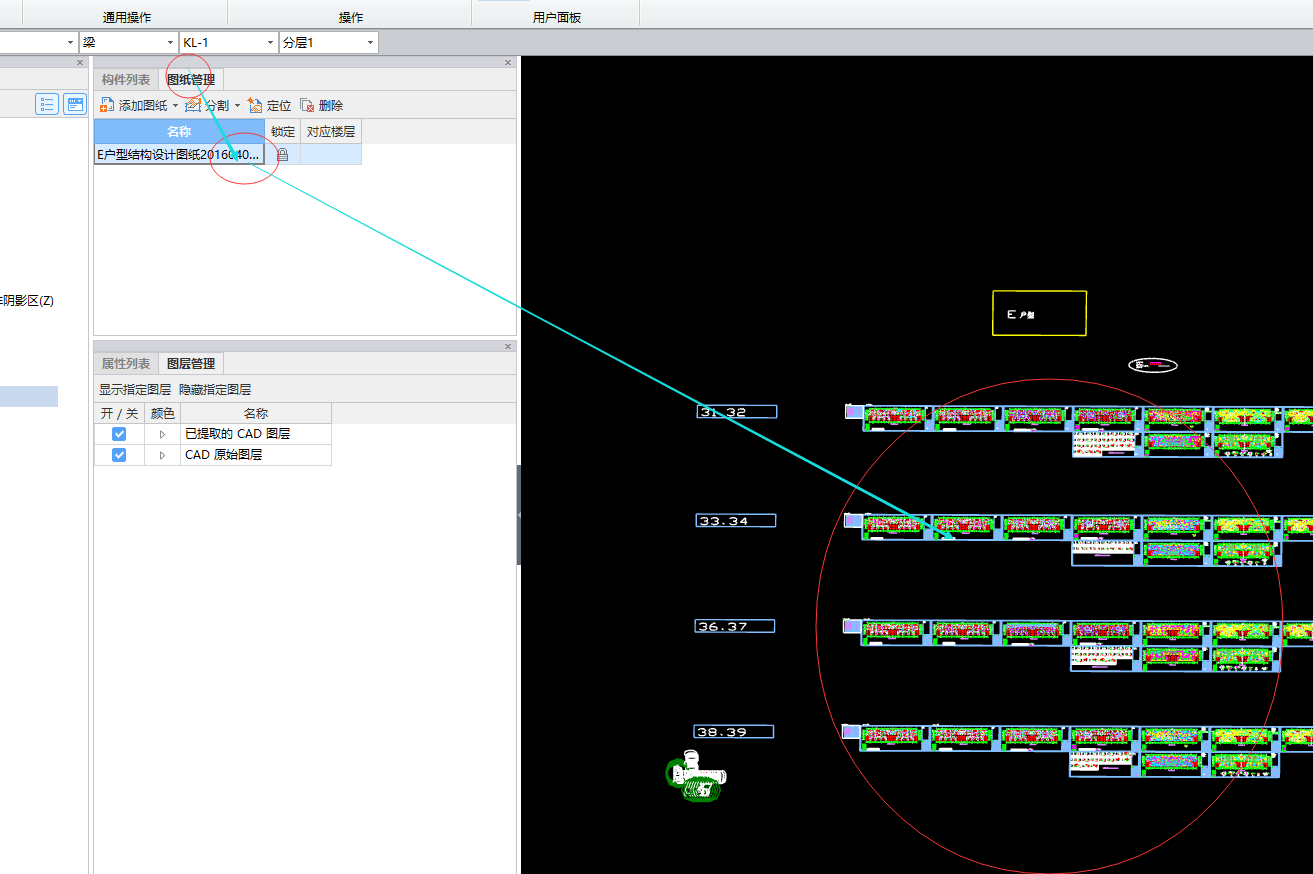Click the 添加图纸 add-drawing icon
This screenshot has height=874, width=1313.
coord(107,105)
